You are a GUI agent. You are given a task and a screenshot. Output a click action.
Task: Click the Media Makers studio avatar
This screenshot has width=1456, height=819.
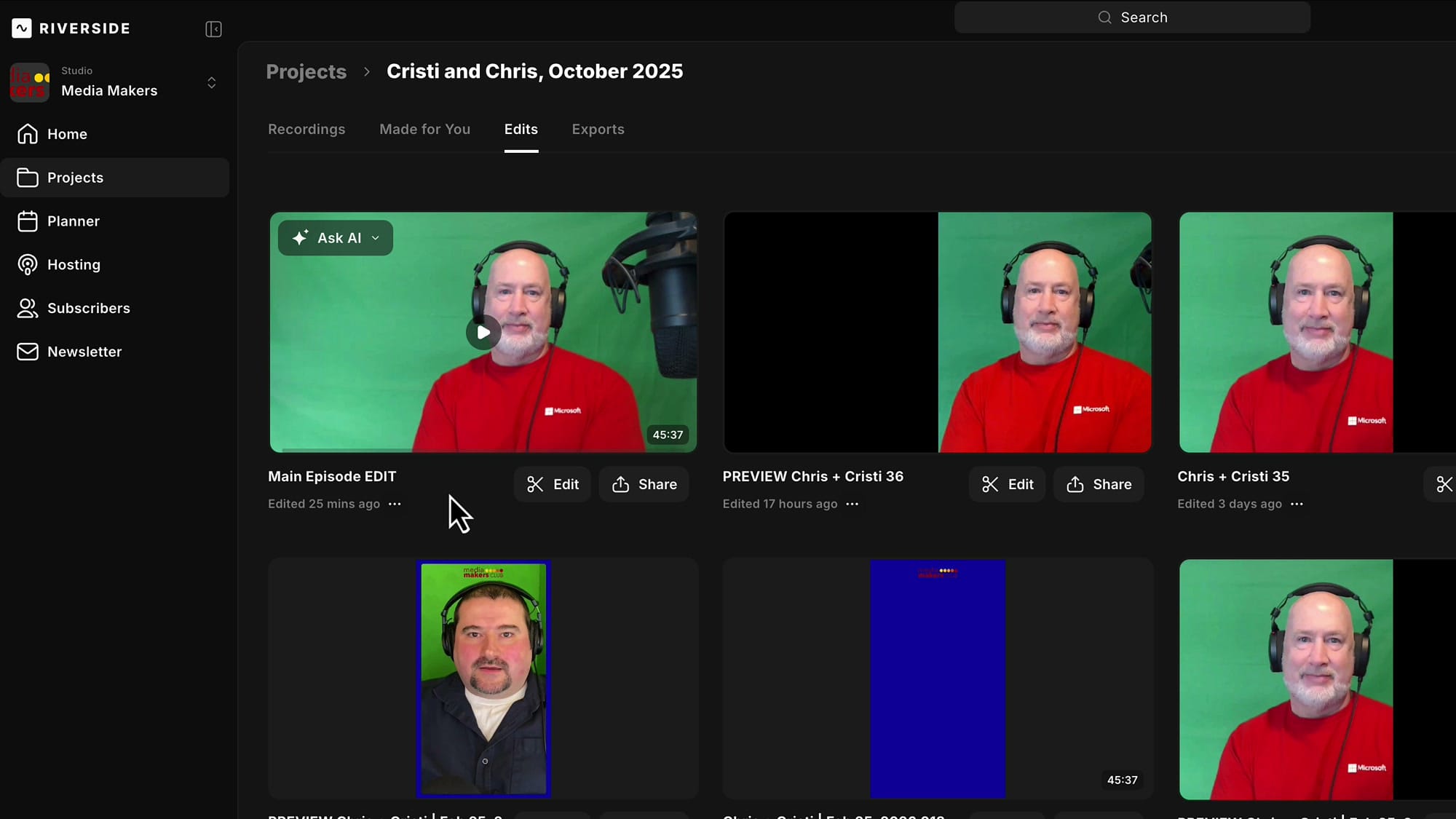(30, 82)
